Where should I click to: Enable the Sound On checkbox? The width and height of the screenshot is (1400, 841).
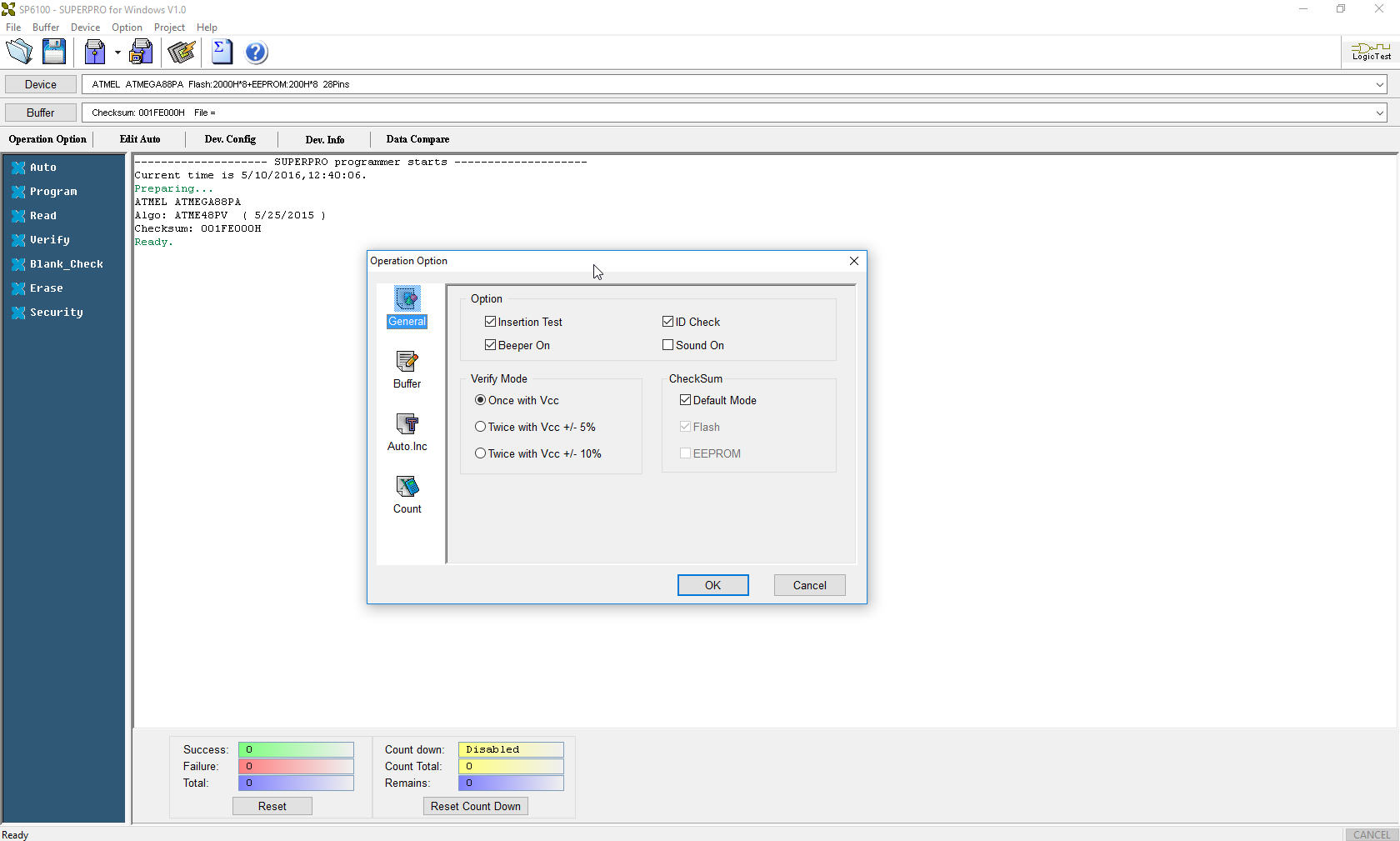click(667, 345)
